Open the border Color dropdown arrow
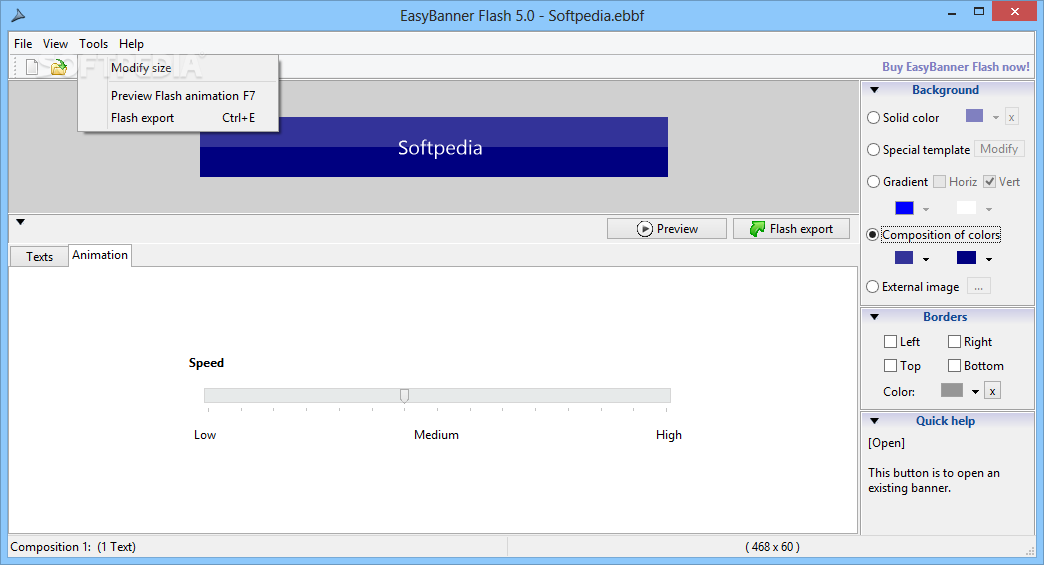This screenshot has width=1044, height=565. (x=975, y=392)
